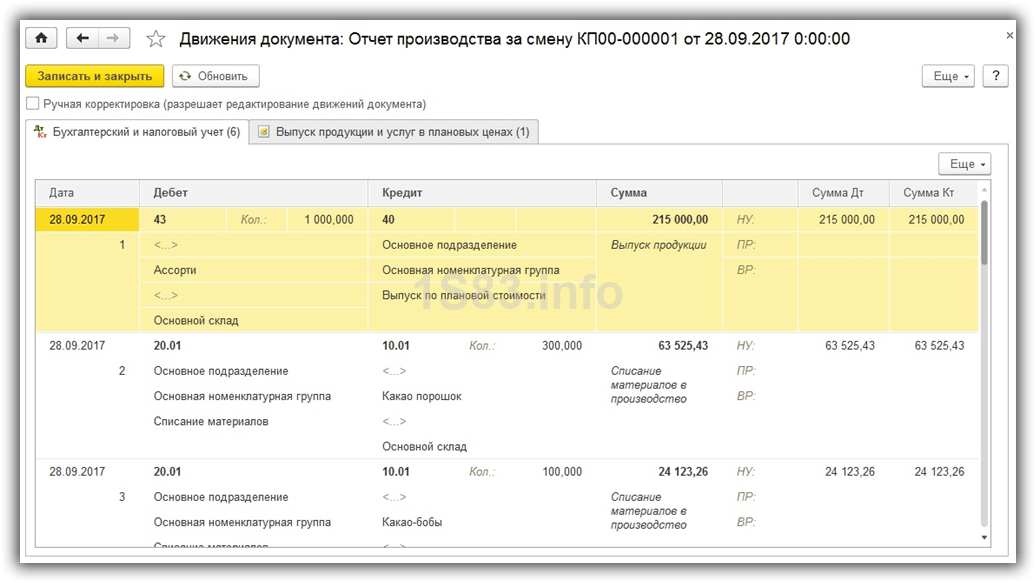This screenshot has width=1036, height=583.
Task: Open the table Еще dropdown menu
Action: coord(965,164)
